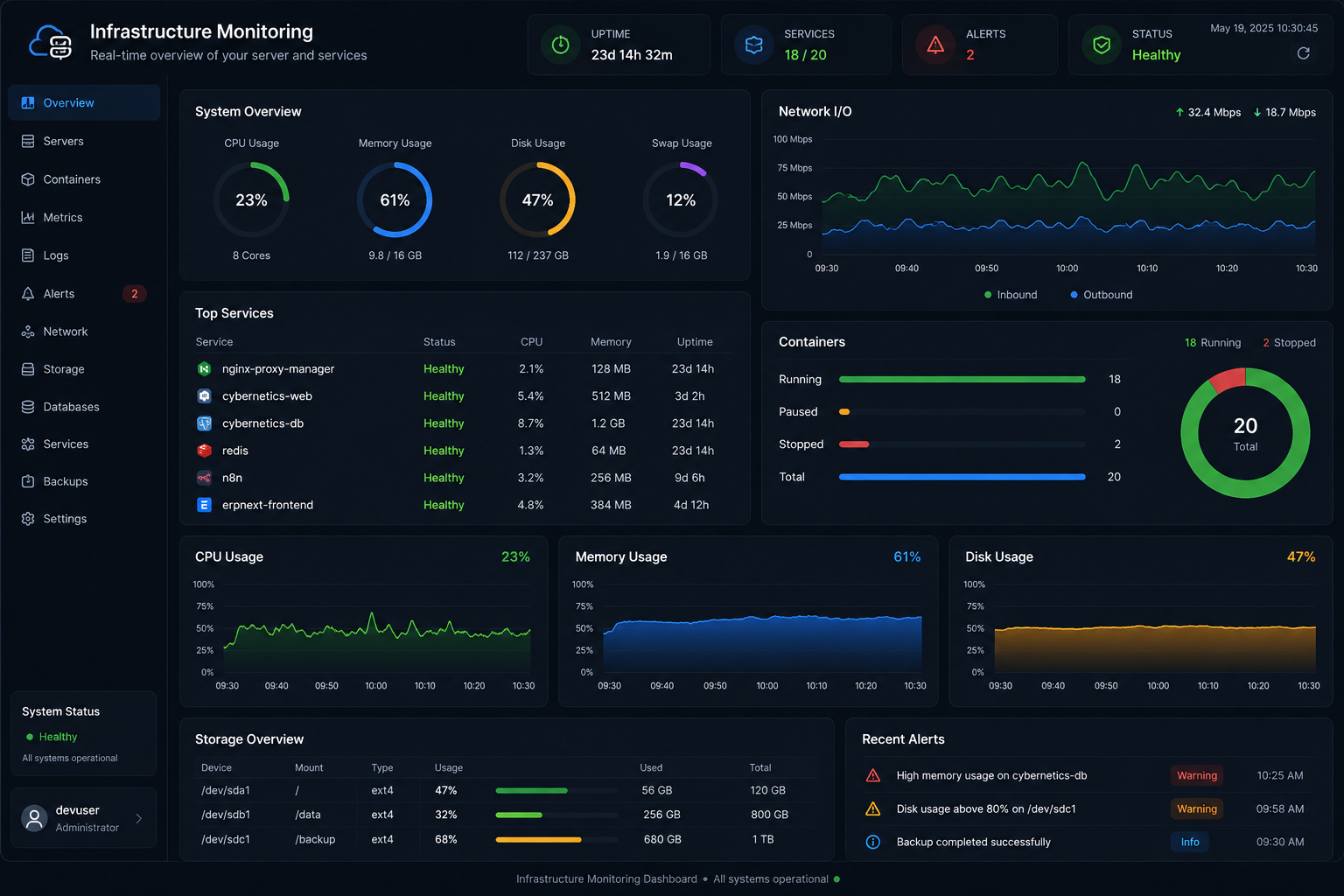Click yellow warning icon for disk usage alert
Image resolution: width=1344 pixels, height=896 pixels.
(x=873, y=808)
